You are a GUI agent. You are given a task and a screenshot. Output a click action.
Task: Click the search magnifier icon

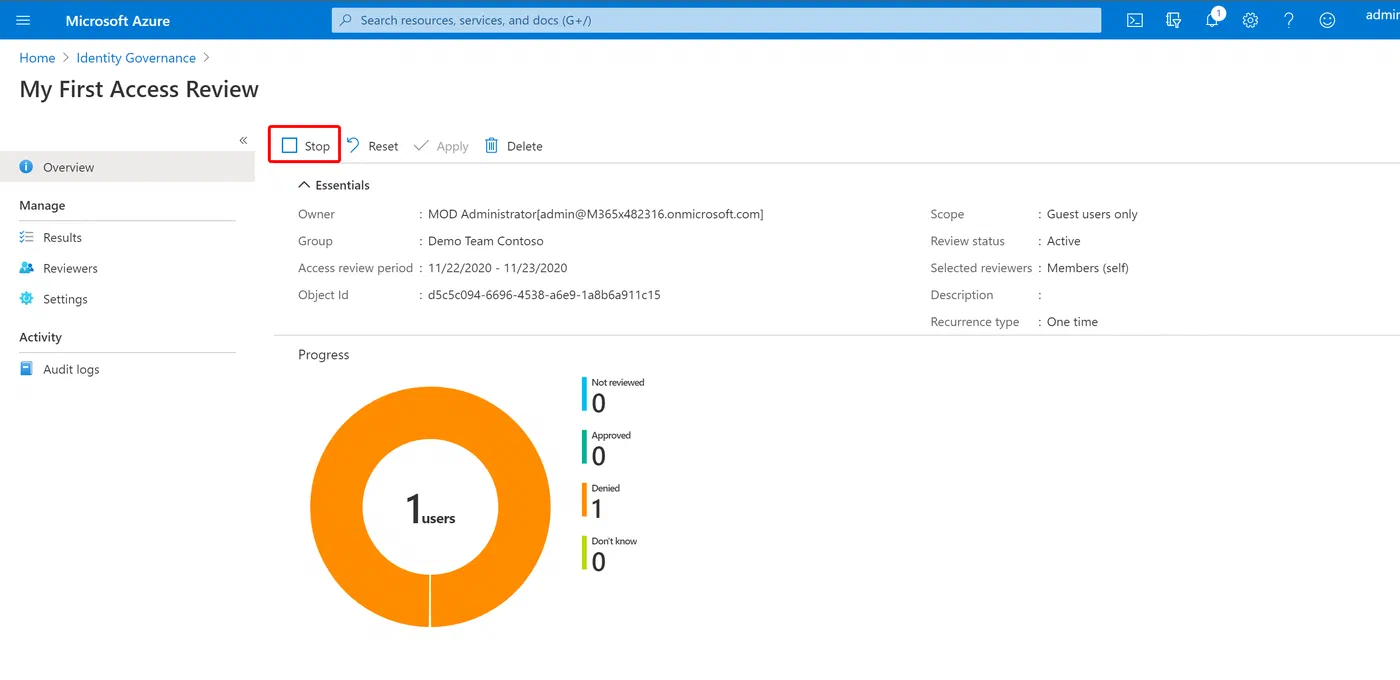[346, 20]
